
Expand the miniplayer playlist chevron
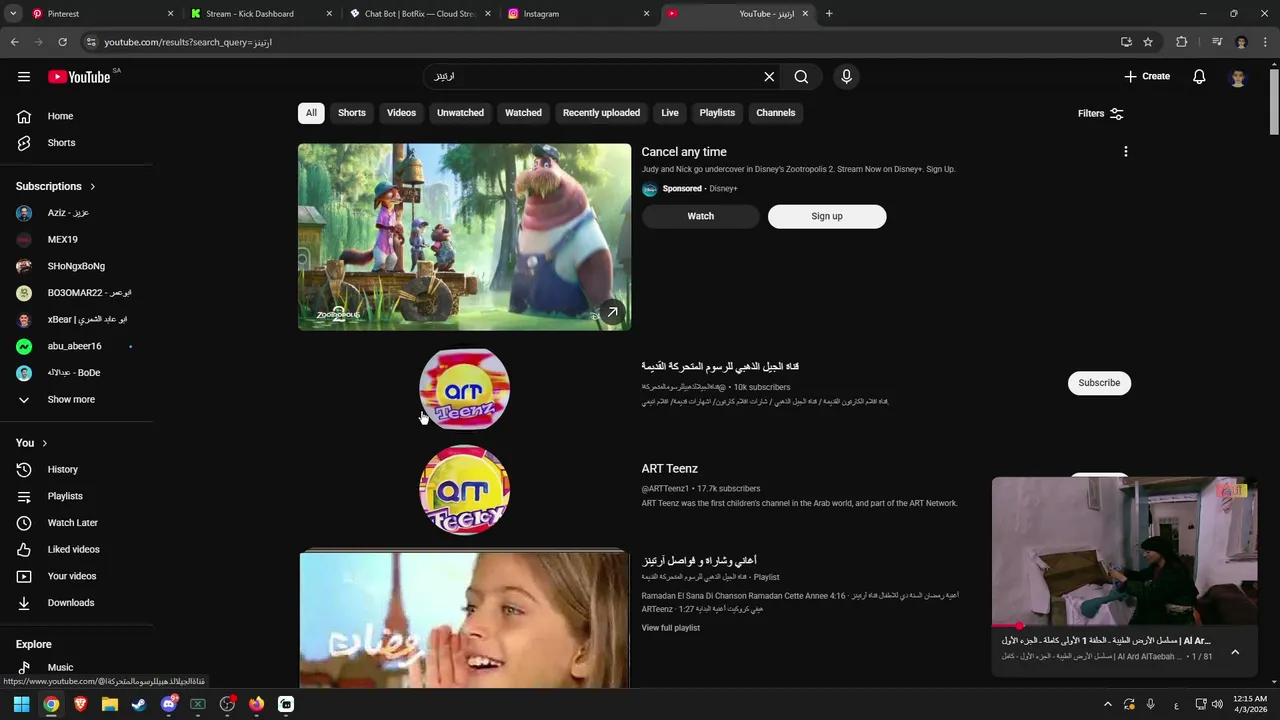(x=1235, y=652)
